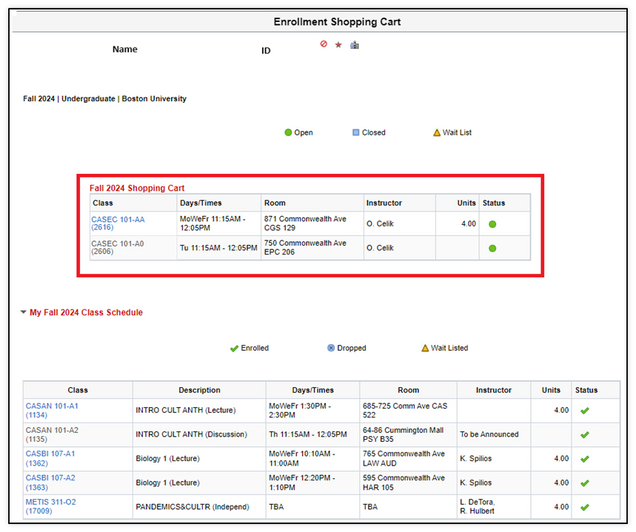Click green Open status dot for CASEC 101-A0
The height and width of the screenshot is (532, 636).
click(492, 249)
